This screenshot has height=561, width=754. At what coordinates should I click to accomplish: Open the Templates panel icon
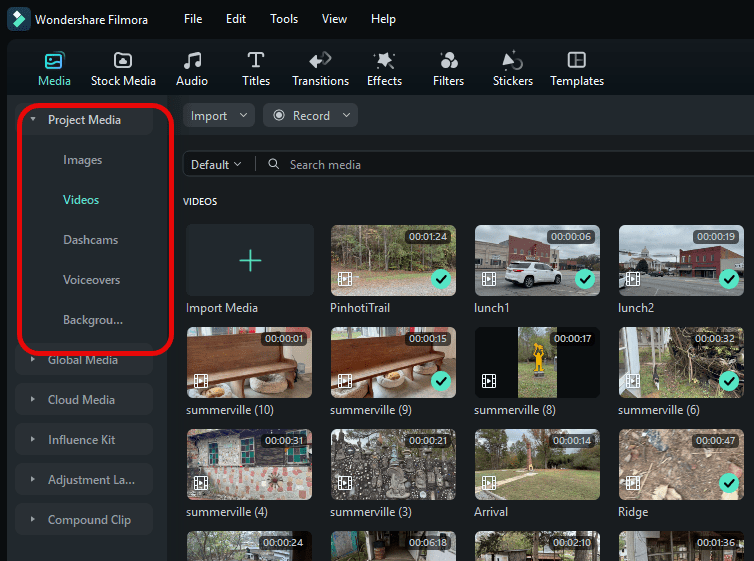point(577,61)
